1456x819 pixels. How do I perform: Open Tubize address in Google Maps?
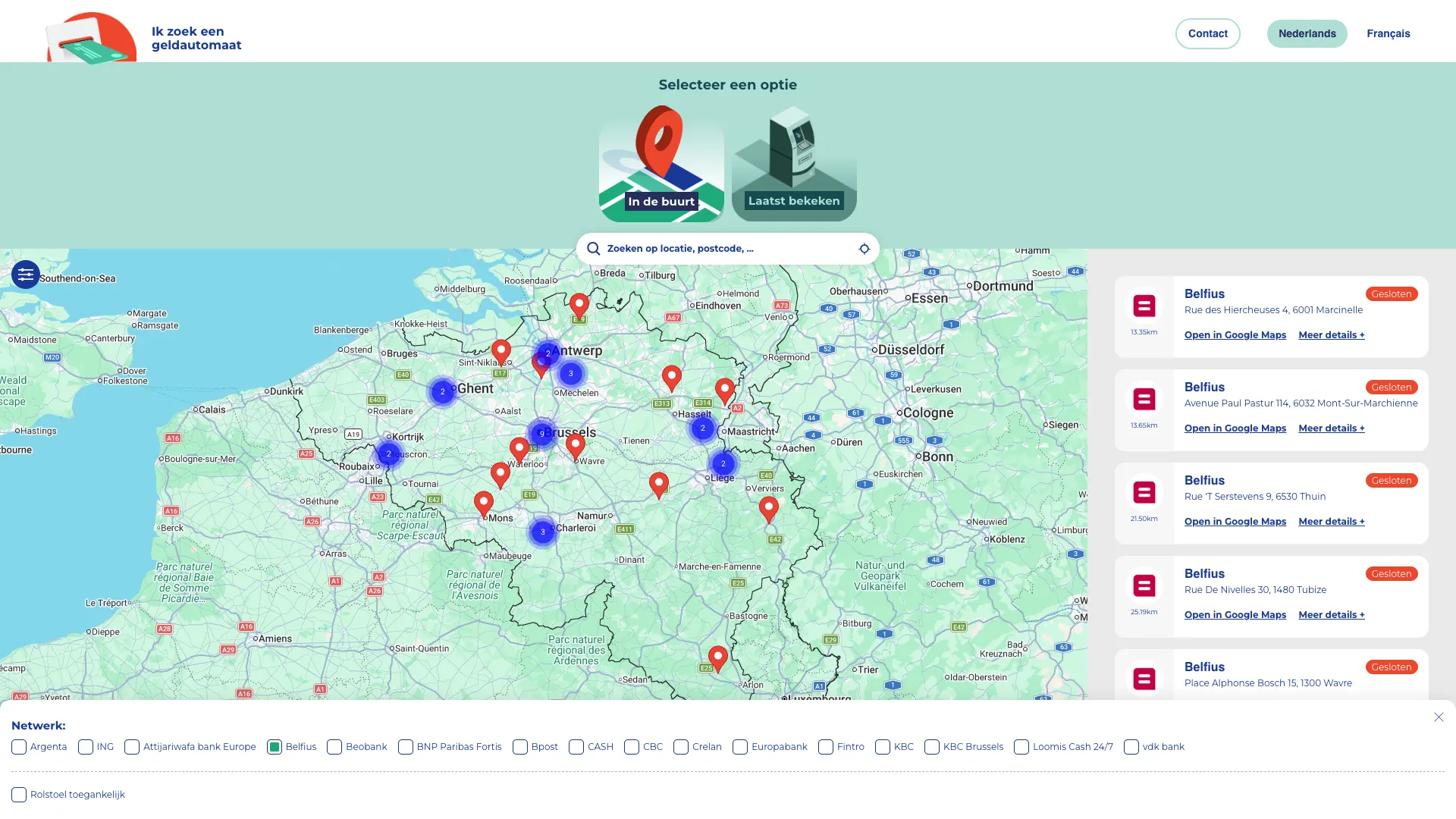(1235, 615)
